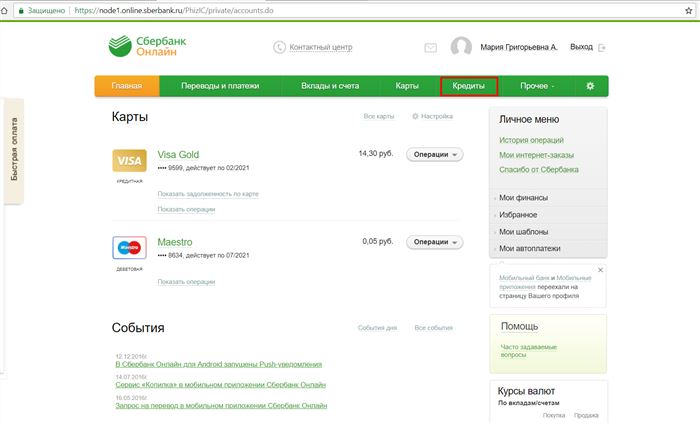This screenshot has width=700, height=424.
Task: Expand Избранное section
Action: coord(518,215)
